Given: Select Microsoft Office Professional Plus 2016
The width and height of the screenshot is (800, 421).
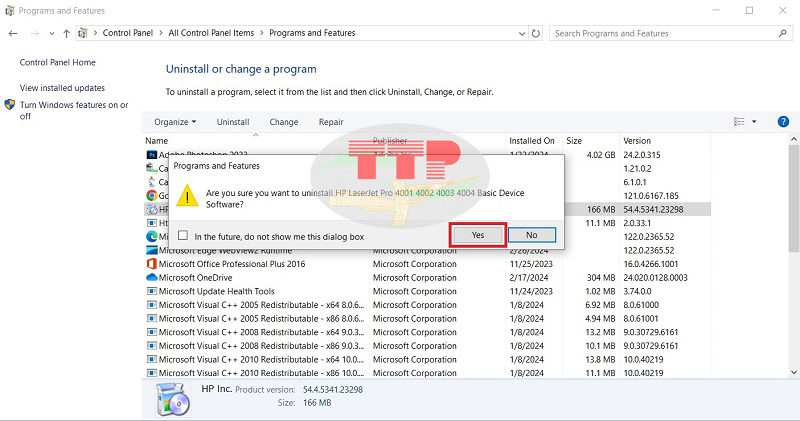Looking at the screenshot, I should (x=232, y=264).
